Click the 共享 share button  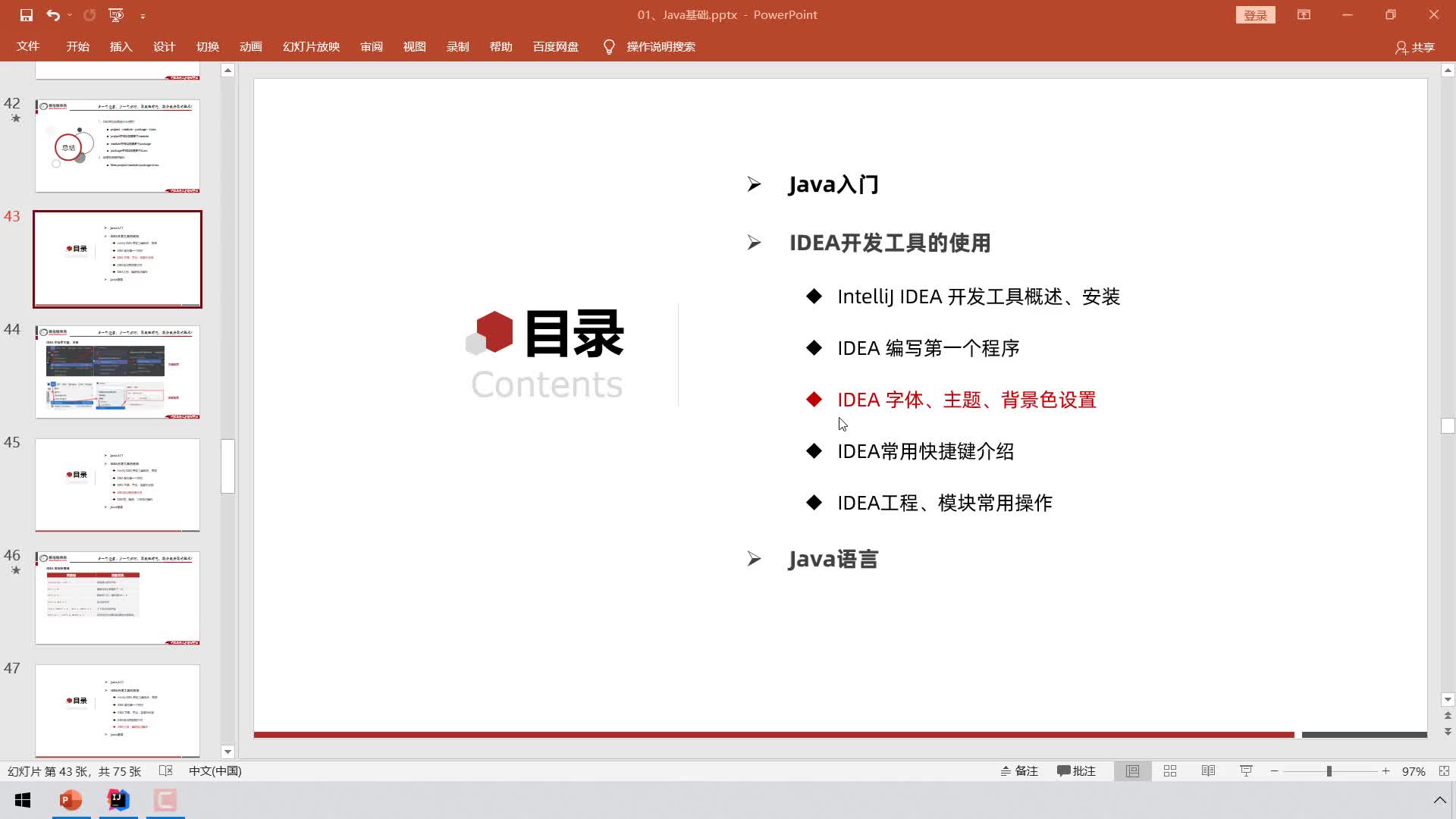(1415, 47)
